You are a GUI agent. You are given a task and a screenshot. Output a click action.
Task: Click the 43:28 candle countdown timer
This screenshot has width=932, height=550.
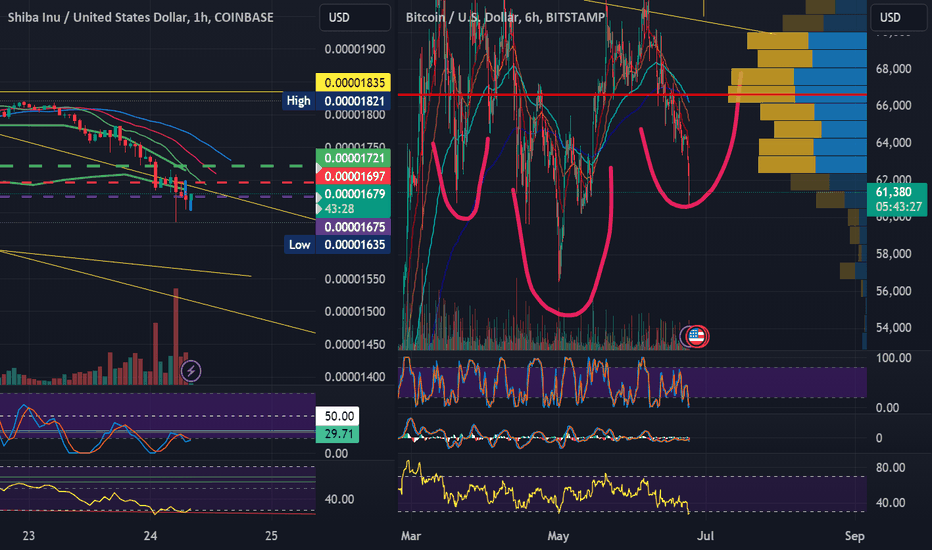[x=339, y=209]
